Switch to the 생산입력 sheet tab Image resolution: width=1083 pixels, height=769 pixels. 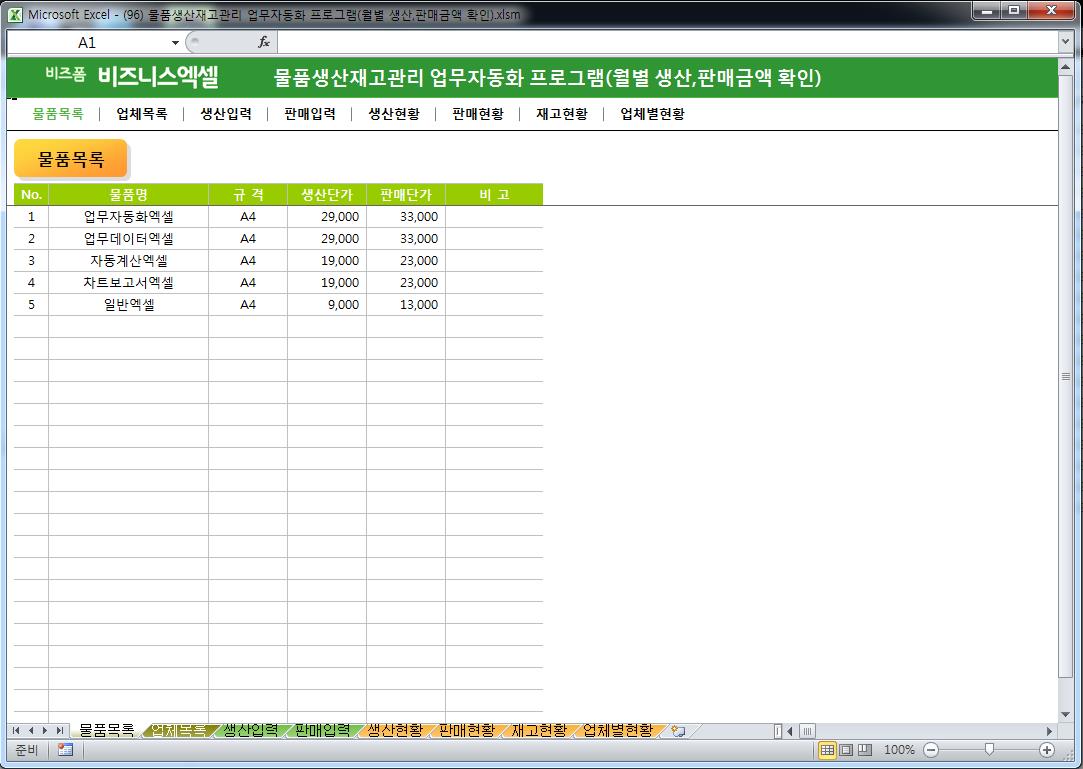point(251,730)
